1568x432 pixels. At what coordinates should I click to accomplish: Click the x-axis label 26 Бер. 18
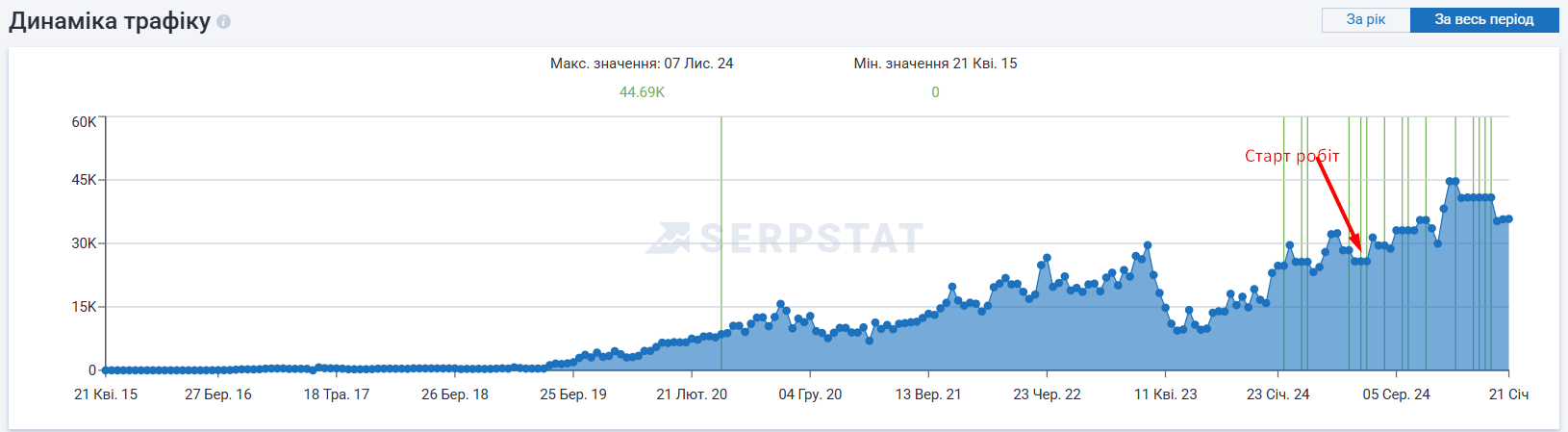click(455, 394)
